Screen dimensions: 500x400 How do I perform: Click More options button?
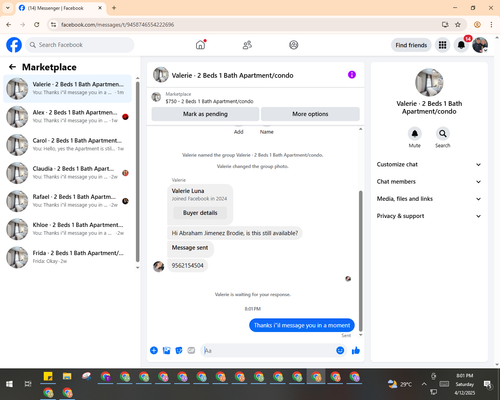(310, 114)
